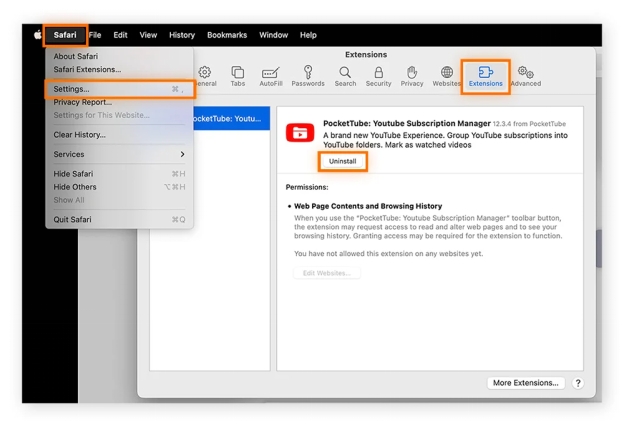Open help with the question mark button
The height and width of the screenshot is (427, 624).
[578, 383]
